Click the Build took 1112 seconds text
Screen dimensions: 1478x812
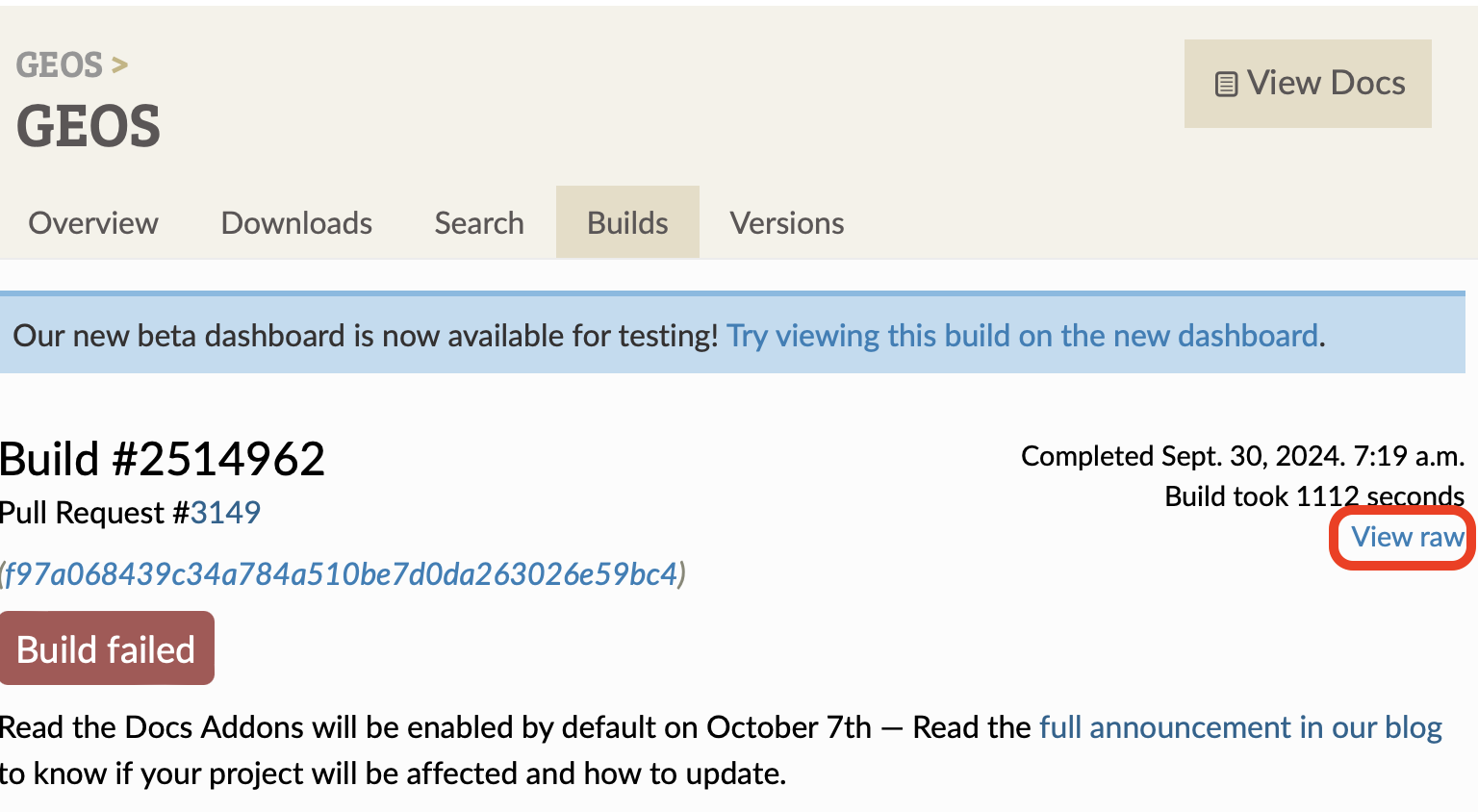[x=1313, y=496]
